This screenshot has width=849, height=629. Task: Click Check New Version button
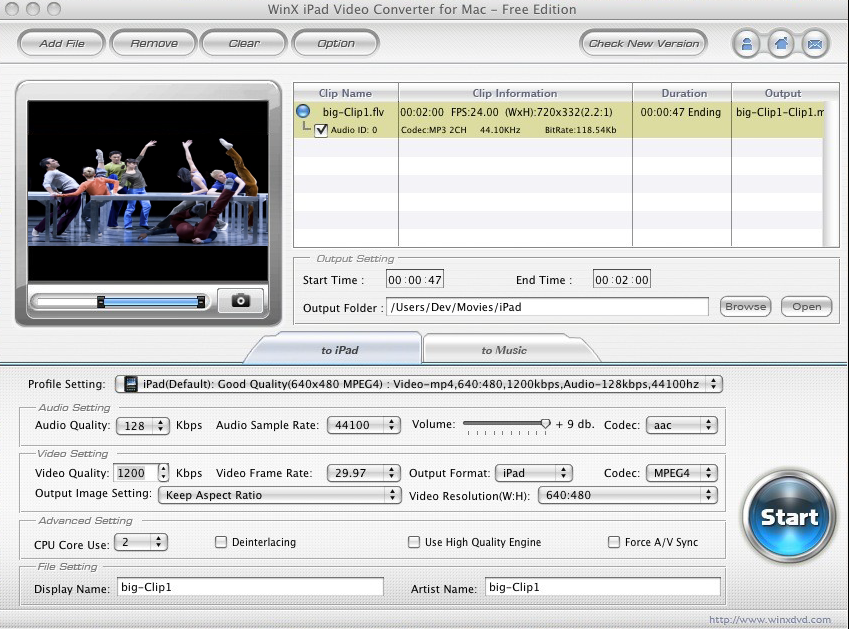[x=644, y=43]
